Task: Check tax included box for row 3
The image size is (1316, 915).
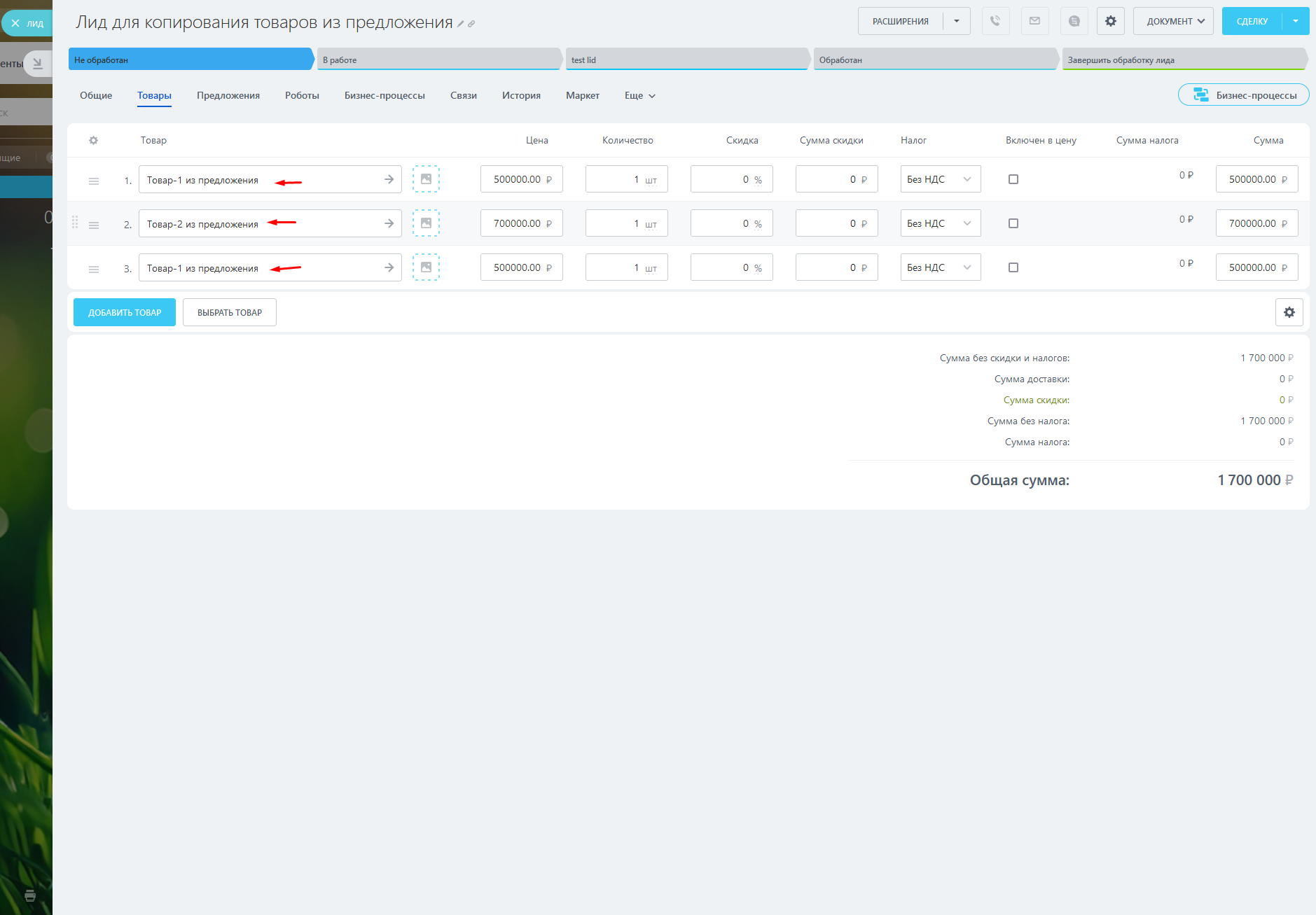Action: 1013,267
